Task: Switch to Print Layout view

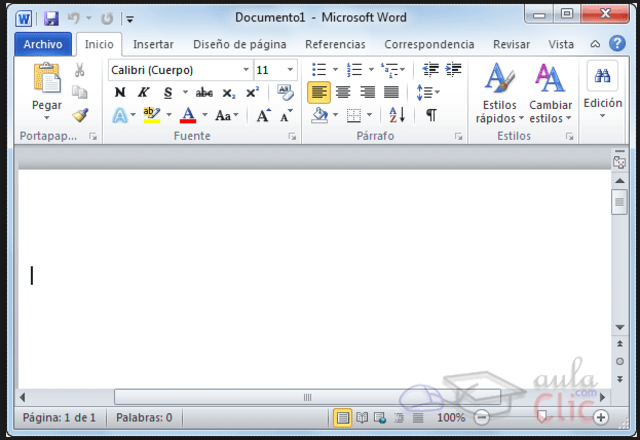Action: [342, 418]
